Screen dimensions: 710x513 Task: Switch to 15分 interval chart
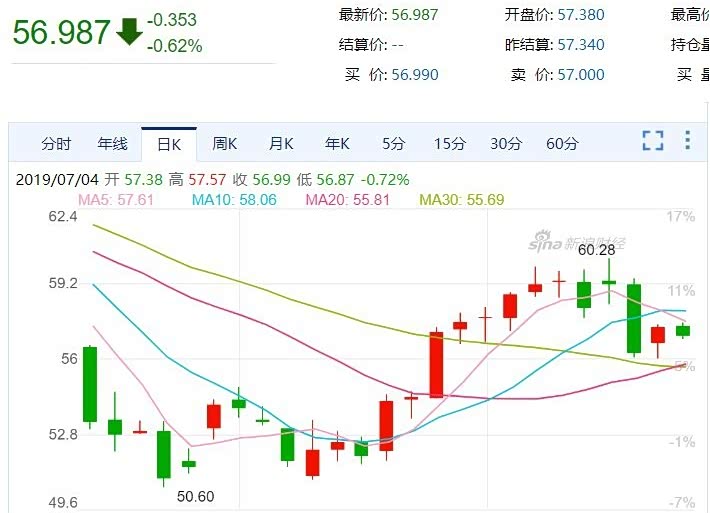coord(450,144)
